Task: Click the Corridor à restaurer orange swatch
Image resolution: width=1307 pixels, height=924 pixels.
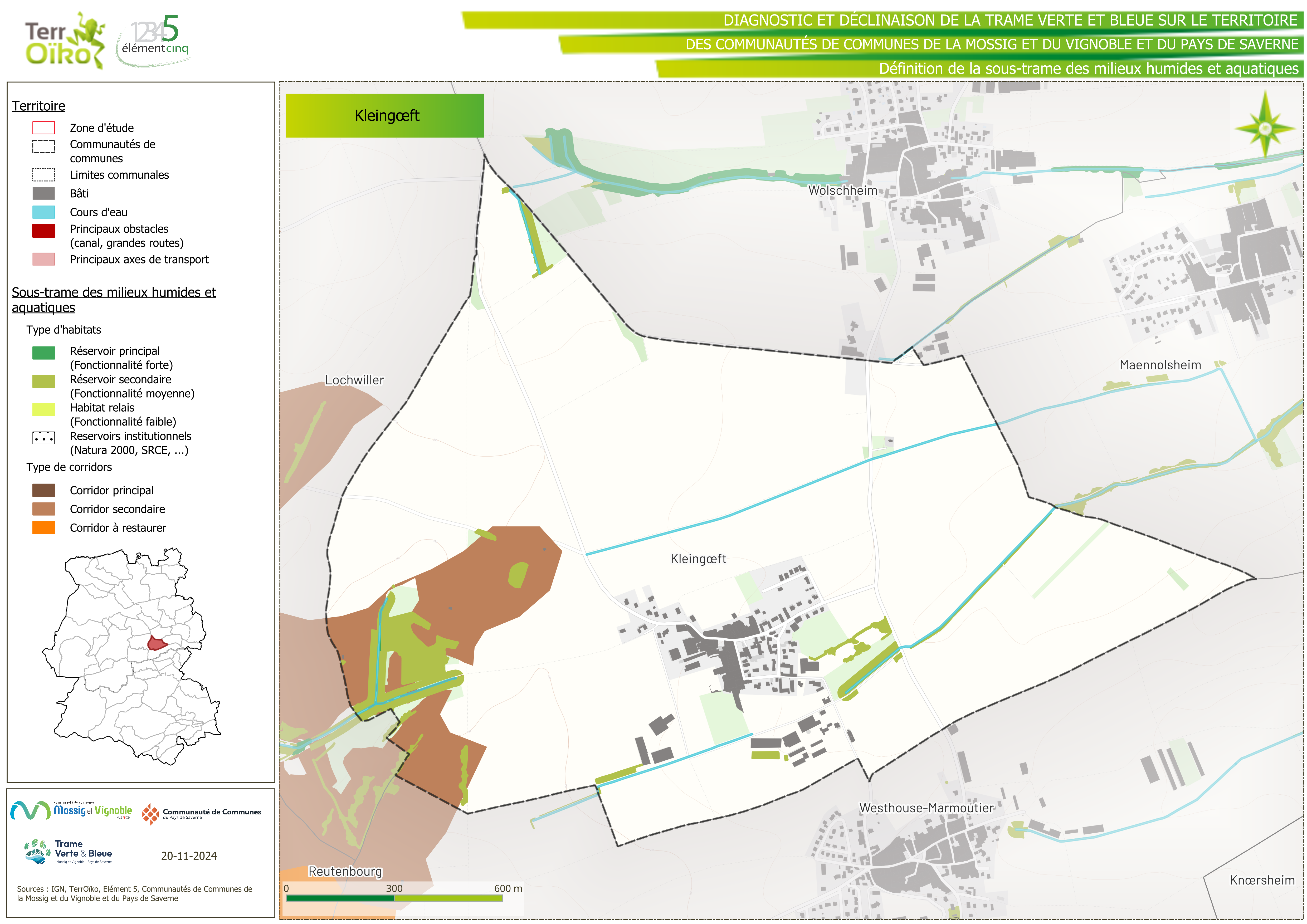Action: [43, 528]
